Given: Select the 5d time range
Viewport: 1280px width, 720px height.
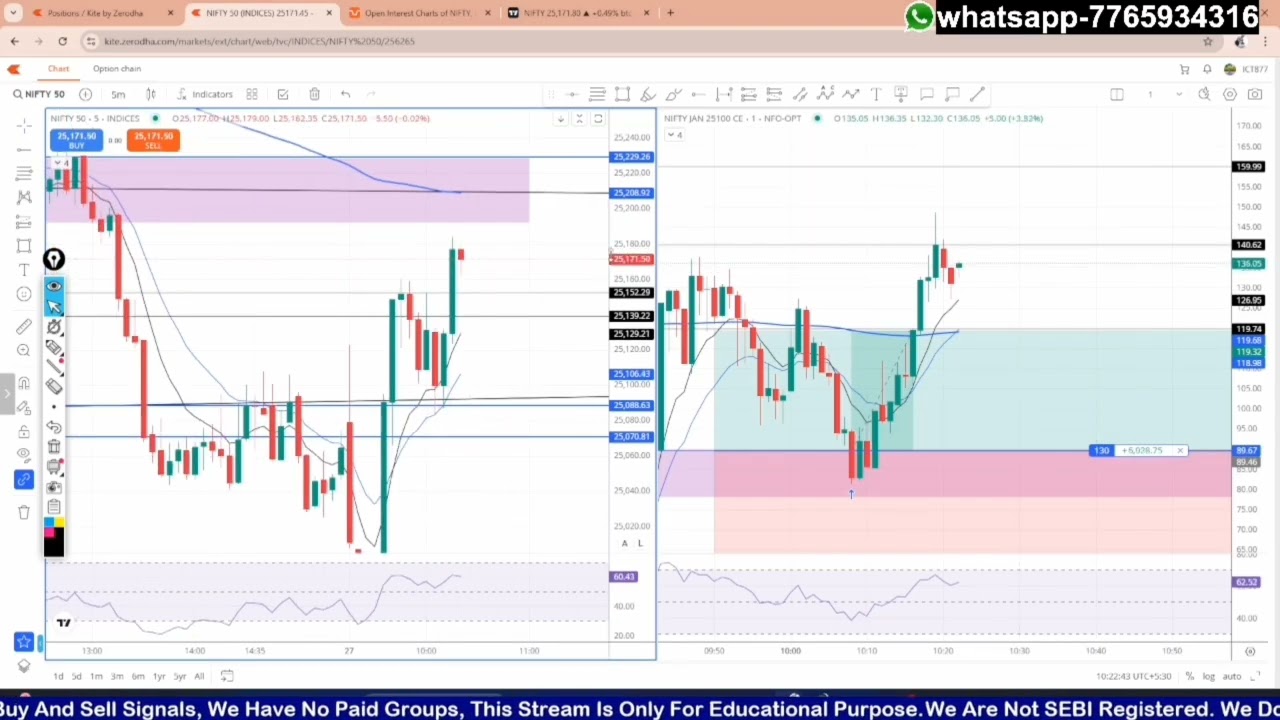Looking at the screenshot, I should 77,677.
